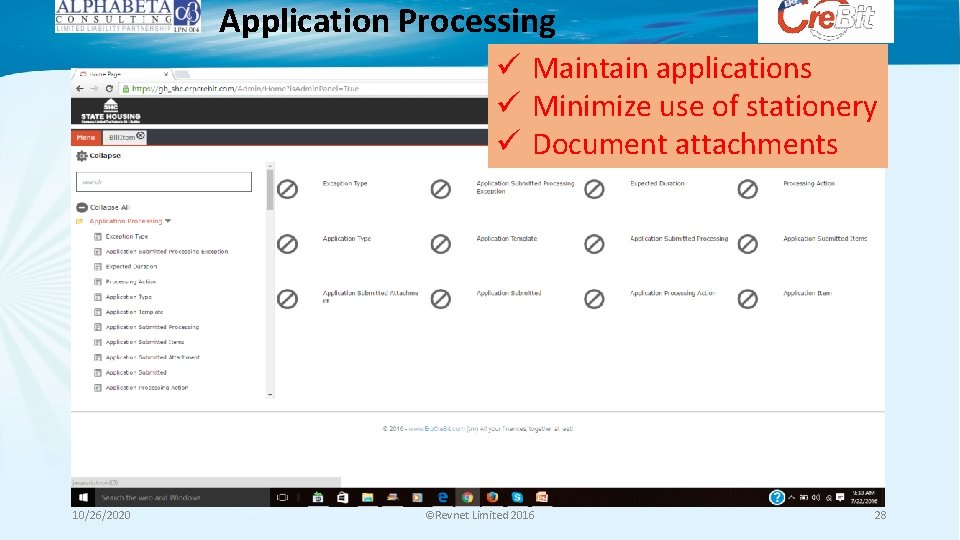This screenshot has height=540, width=960.
Task: Click Application Submitted Processing tile icon
Action: 594,244
